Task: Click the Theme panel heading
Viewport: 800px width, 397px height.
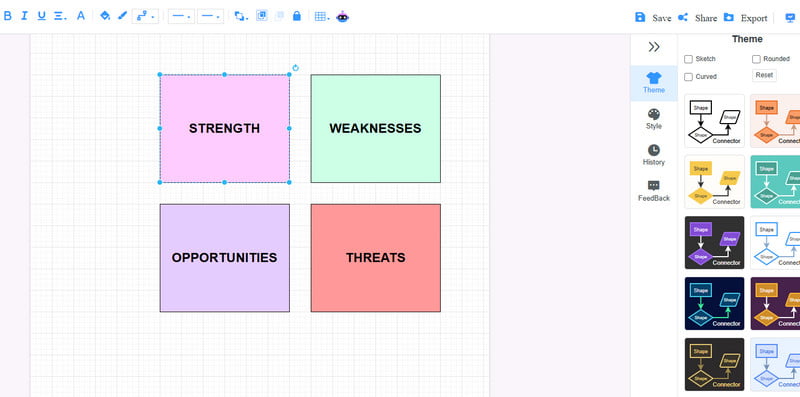Action: tap(747, 39)
